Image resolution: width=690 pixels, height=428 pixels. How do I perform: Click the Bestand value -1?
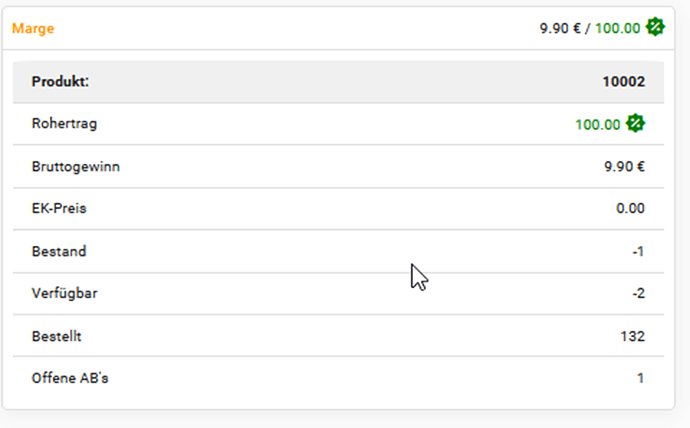639,252
